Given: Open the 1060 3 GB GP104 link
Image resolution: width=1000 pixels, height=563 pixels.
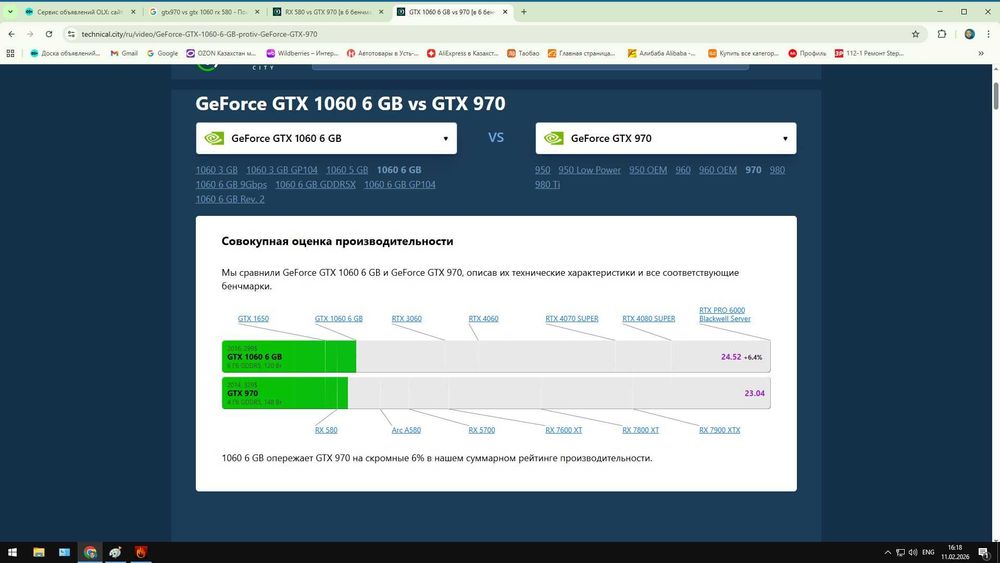Looking at the screenshot, I should [281, 170].
